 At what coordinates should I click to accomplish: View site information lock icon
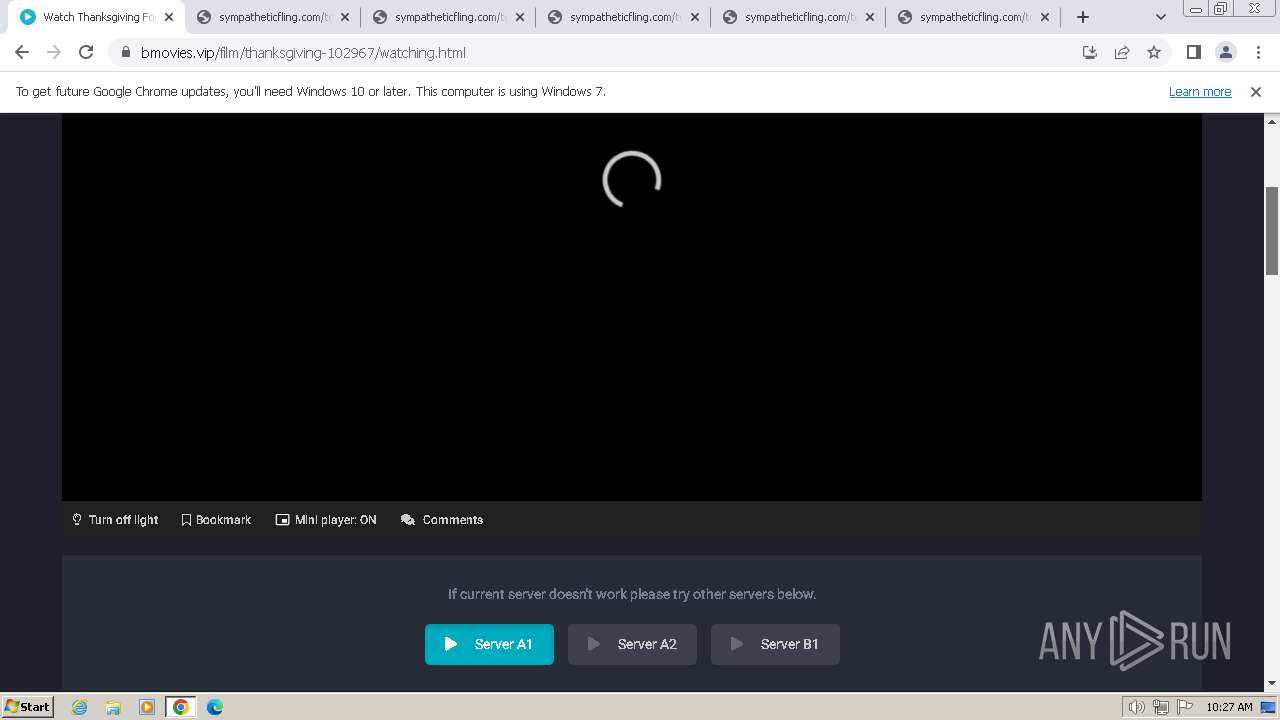[125, 52]
